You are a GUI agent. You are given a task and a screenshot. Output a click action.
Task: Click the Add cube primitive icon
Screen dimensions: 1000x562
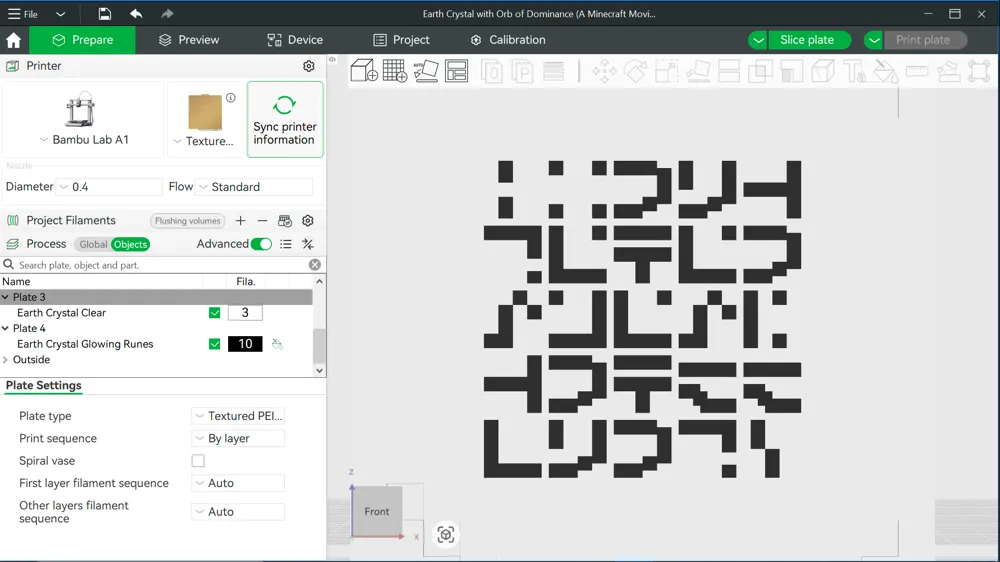tap(364, 71)
